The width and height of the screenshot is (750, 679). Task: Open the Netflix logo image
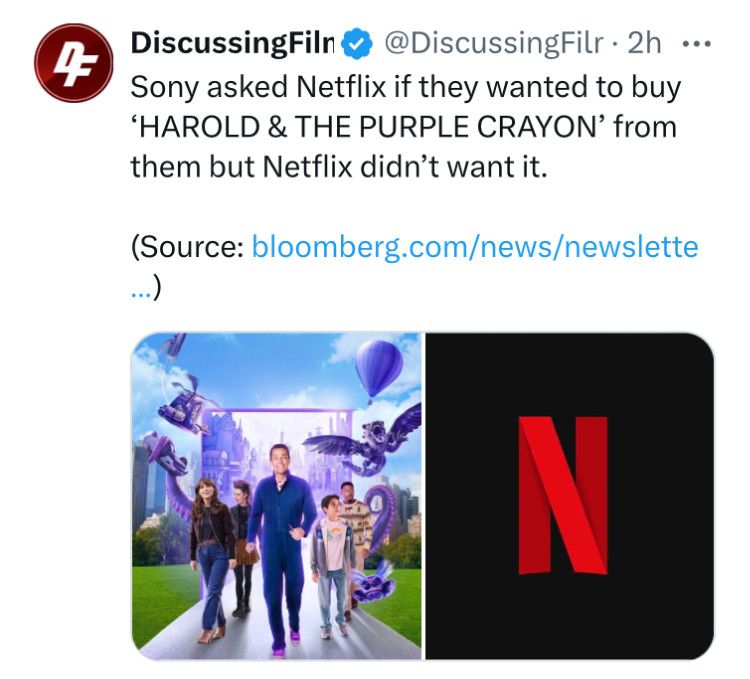tap(570, 496)
